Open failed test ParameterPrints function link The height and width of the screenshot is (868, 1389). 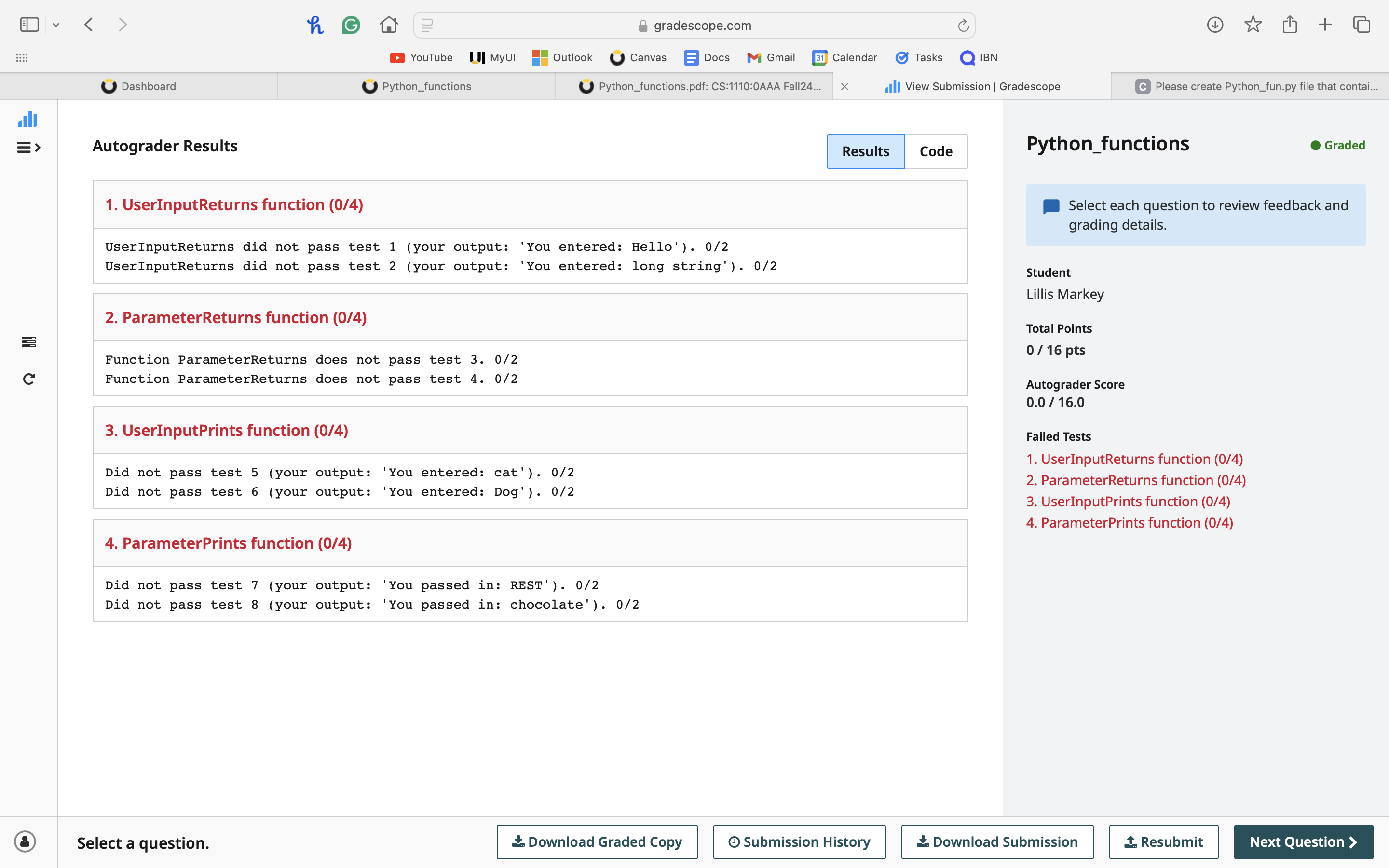[1129, 522]
